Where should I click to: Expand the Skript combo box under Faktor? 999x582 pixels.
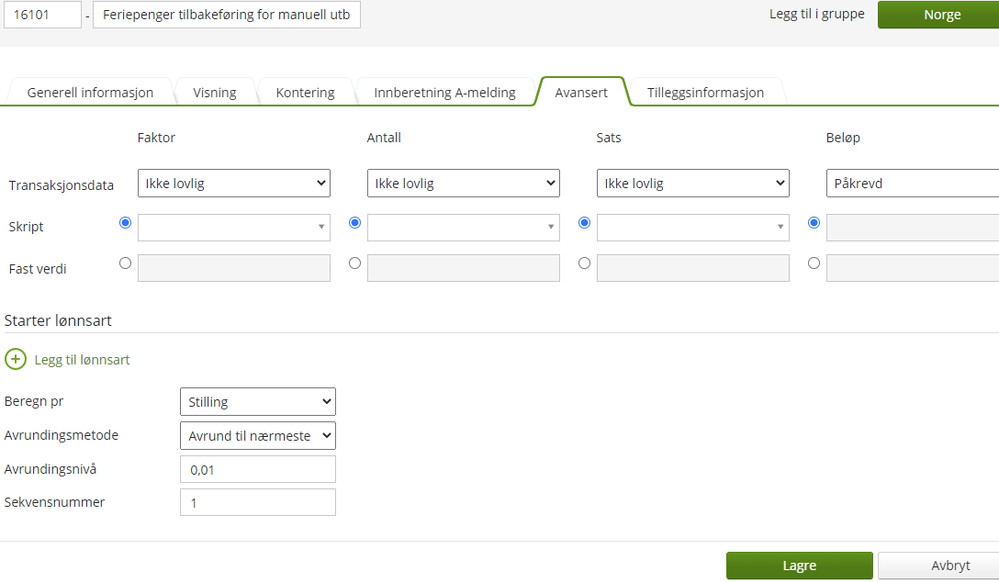pos(234,228)
